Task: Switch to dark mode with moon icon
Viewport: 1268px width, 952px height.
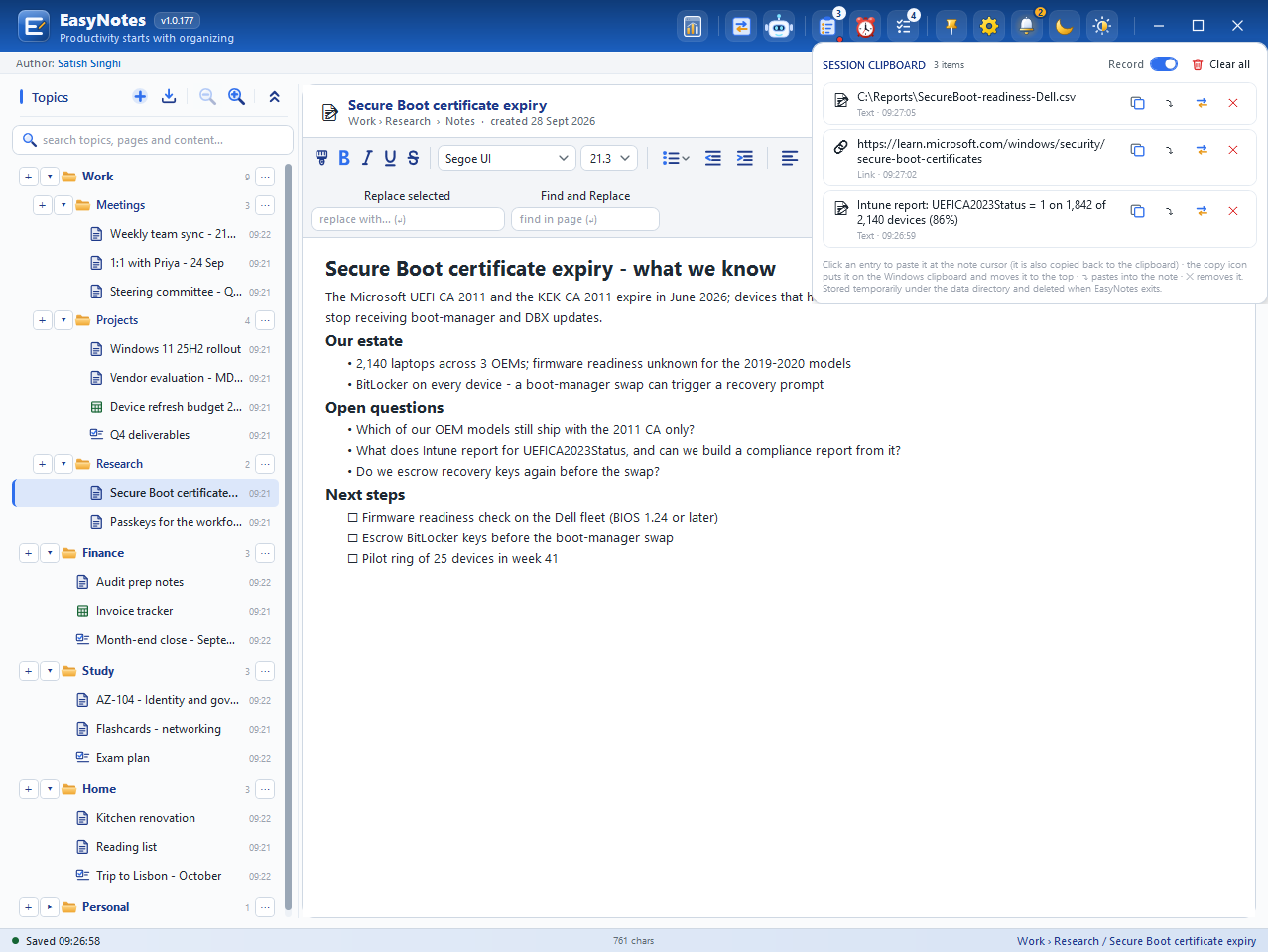Action: click(x=1065, y=26)
